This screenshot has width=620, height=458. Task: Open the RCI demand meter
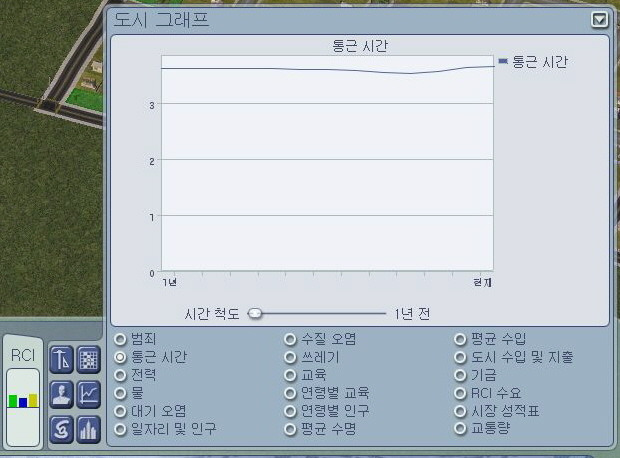[23, 407]
